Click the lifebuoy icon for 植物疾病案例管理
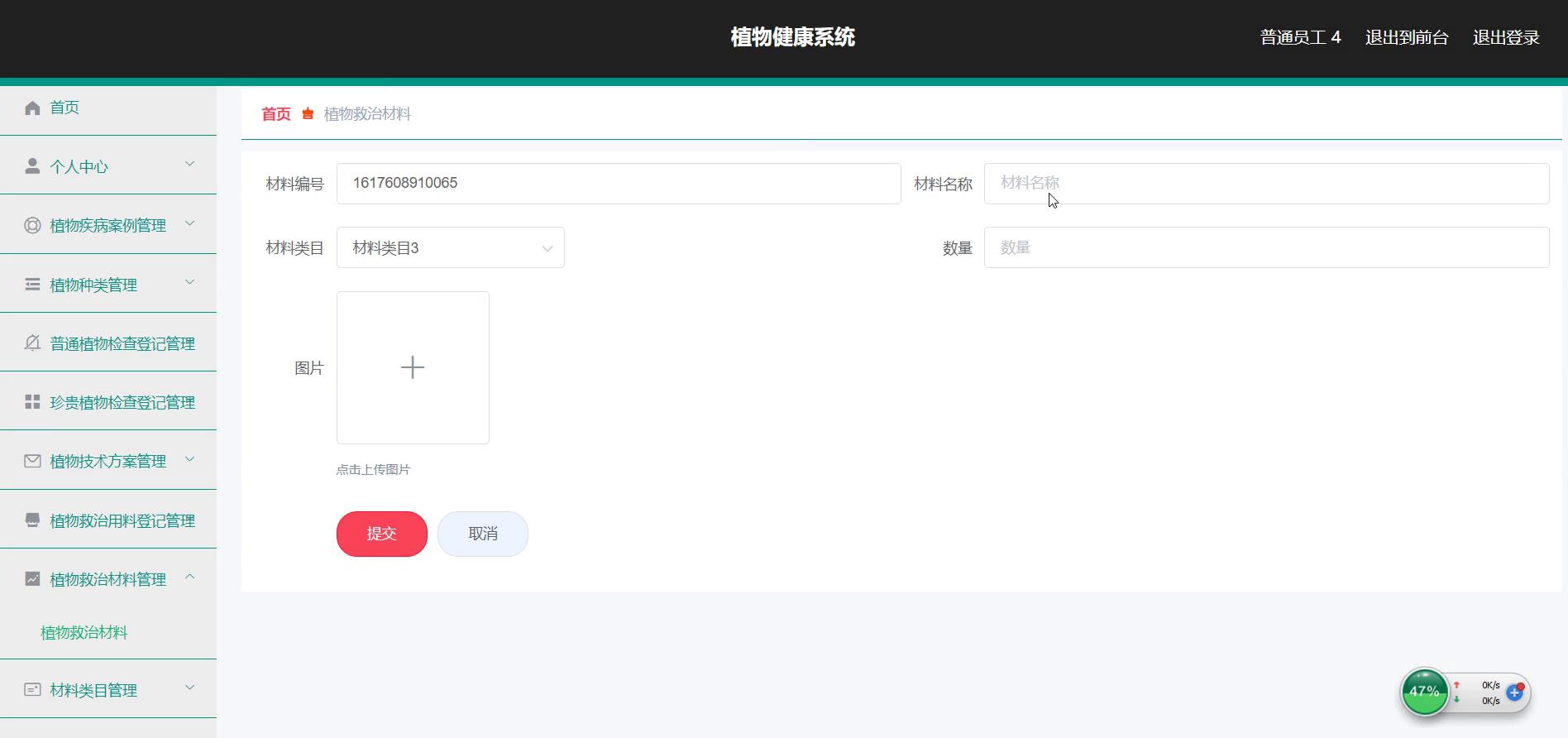The width and height of the screenshot is (1568, 738). coord(32,225)
